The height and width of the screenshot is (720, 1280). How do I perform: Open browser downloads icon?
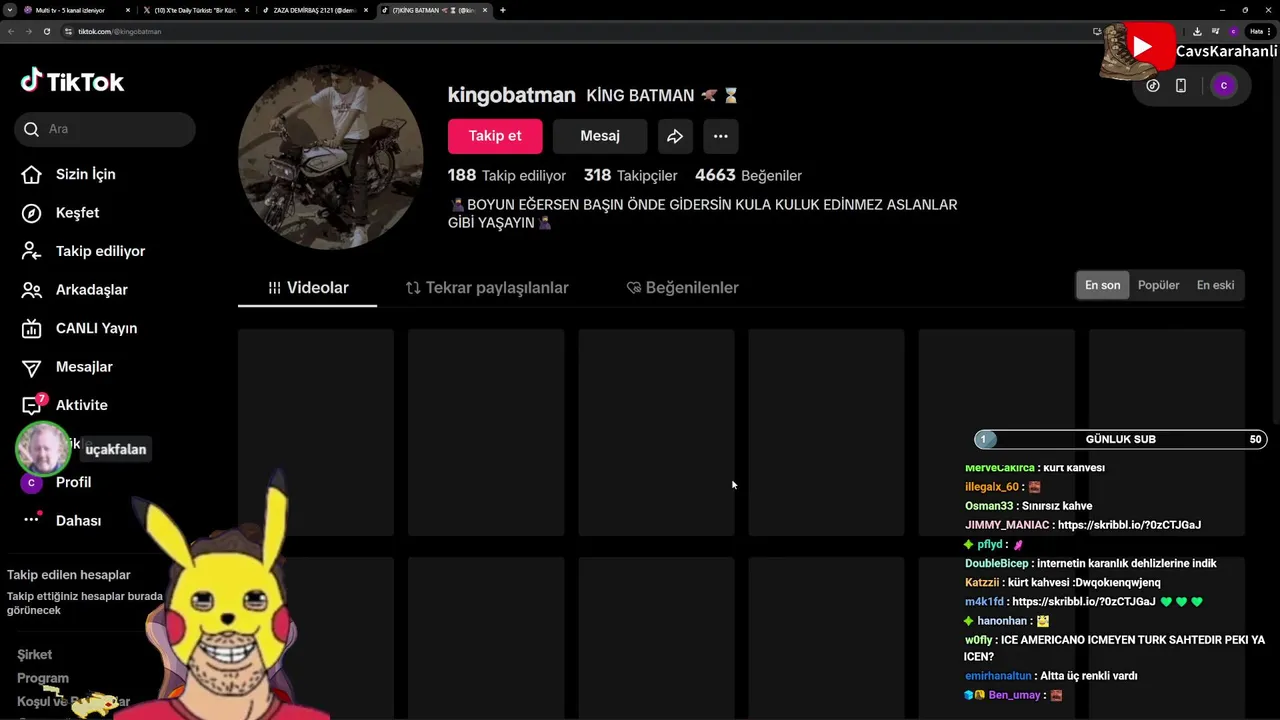pos(1197,31)
